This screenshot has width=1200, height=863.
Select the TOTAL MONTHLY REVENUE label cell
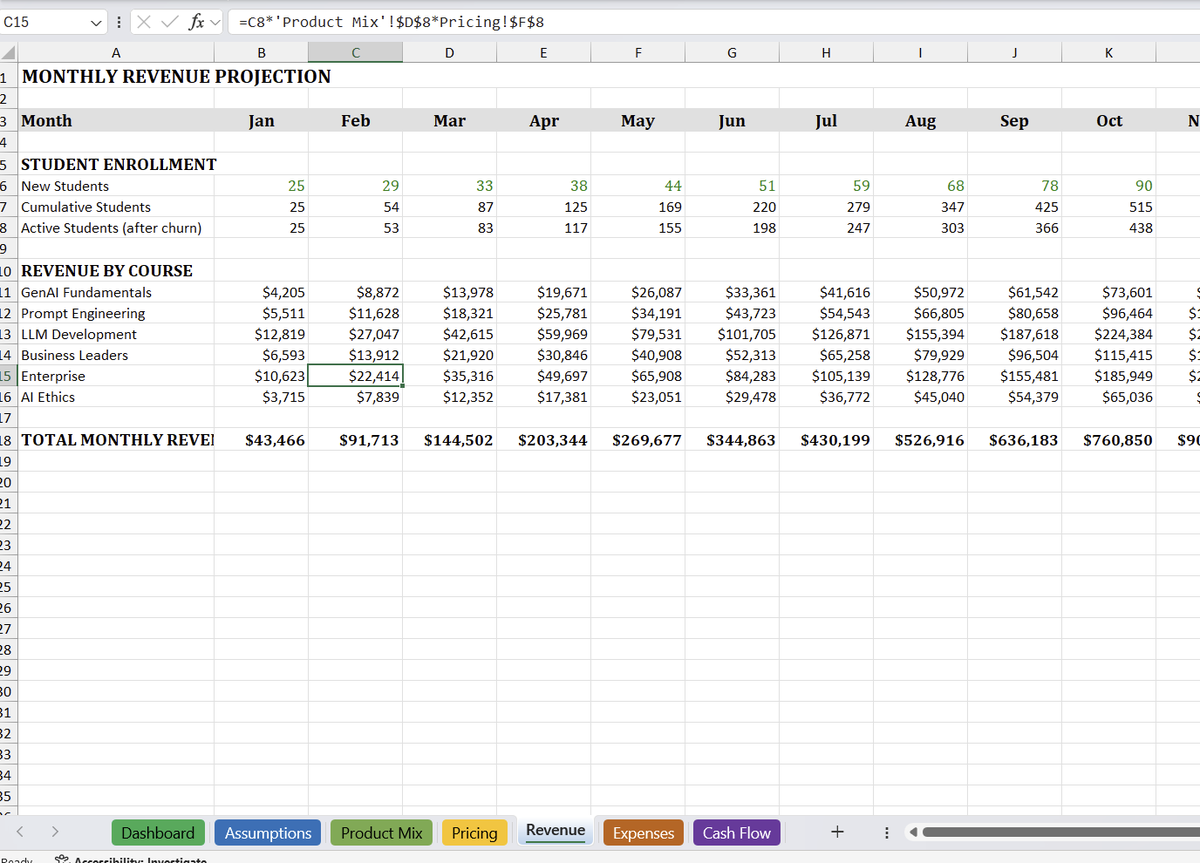coord(116,440)
